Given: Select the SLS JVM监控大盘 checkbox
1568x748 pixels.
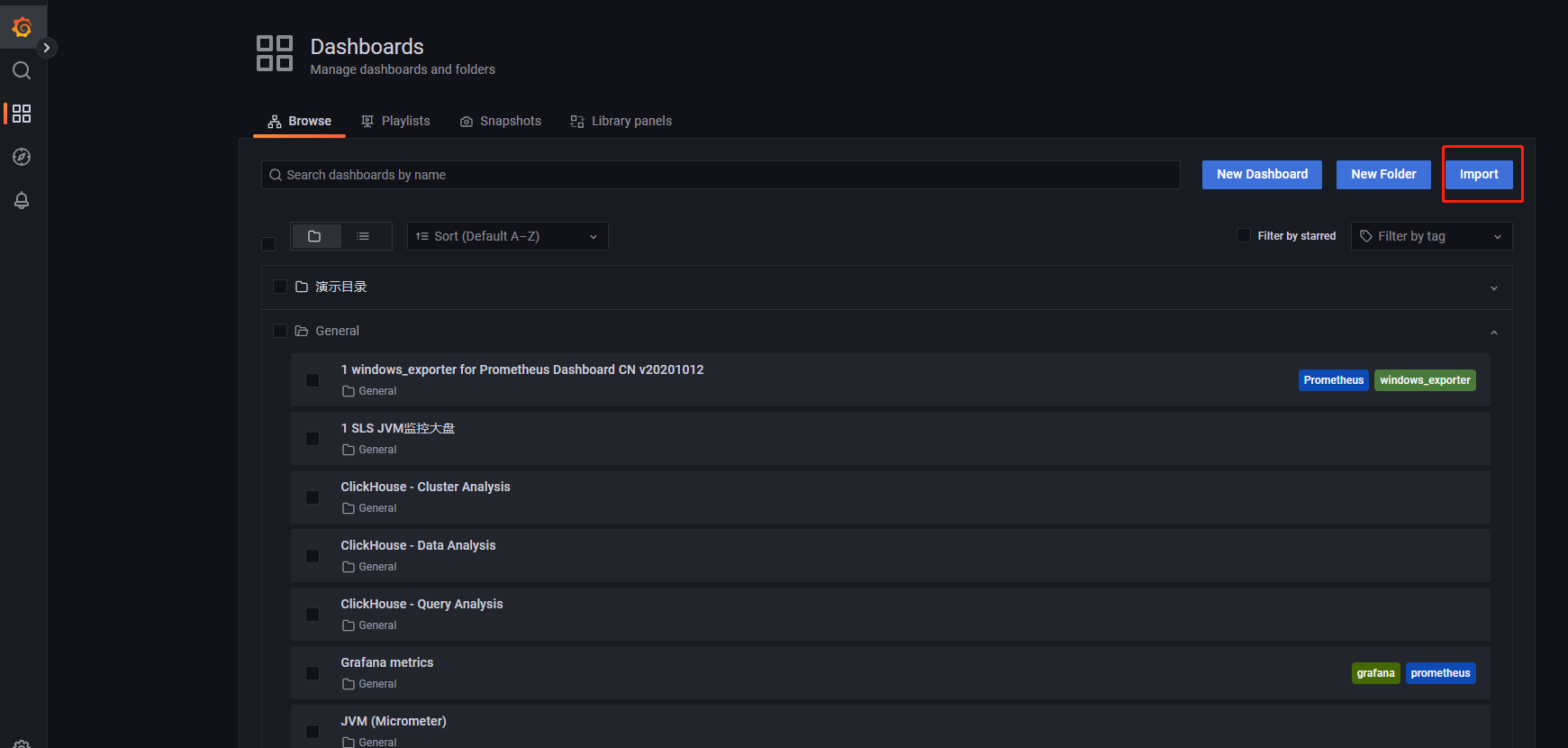Looking at the screenshot, I should [313, 439].
